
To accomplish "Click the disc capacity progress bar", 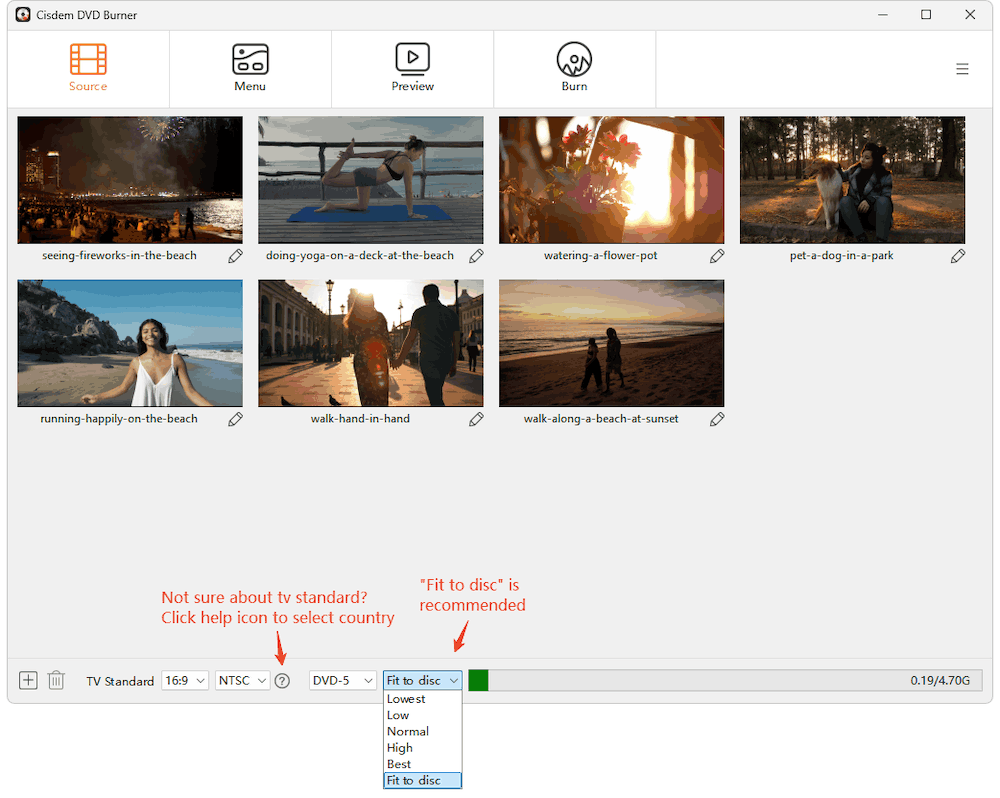I will pos(725,681).
